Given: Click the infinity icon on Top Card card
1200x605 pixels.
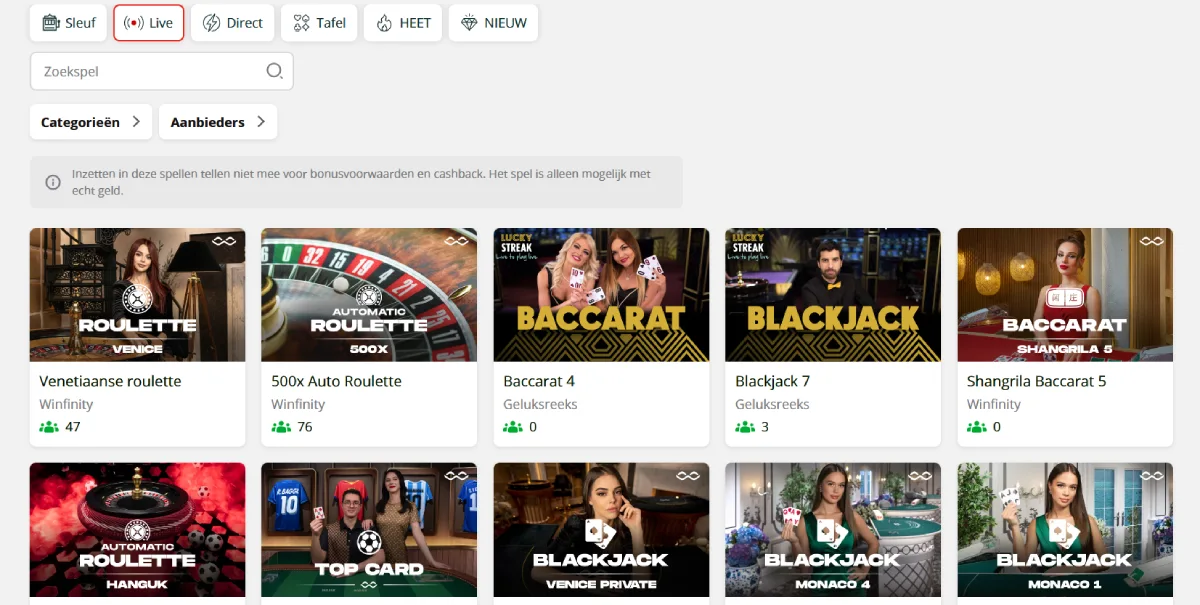Looking at the screenshot, I should [456, 476].
